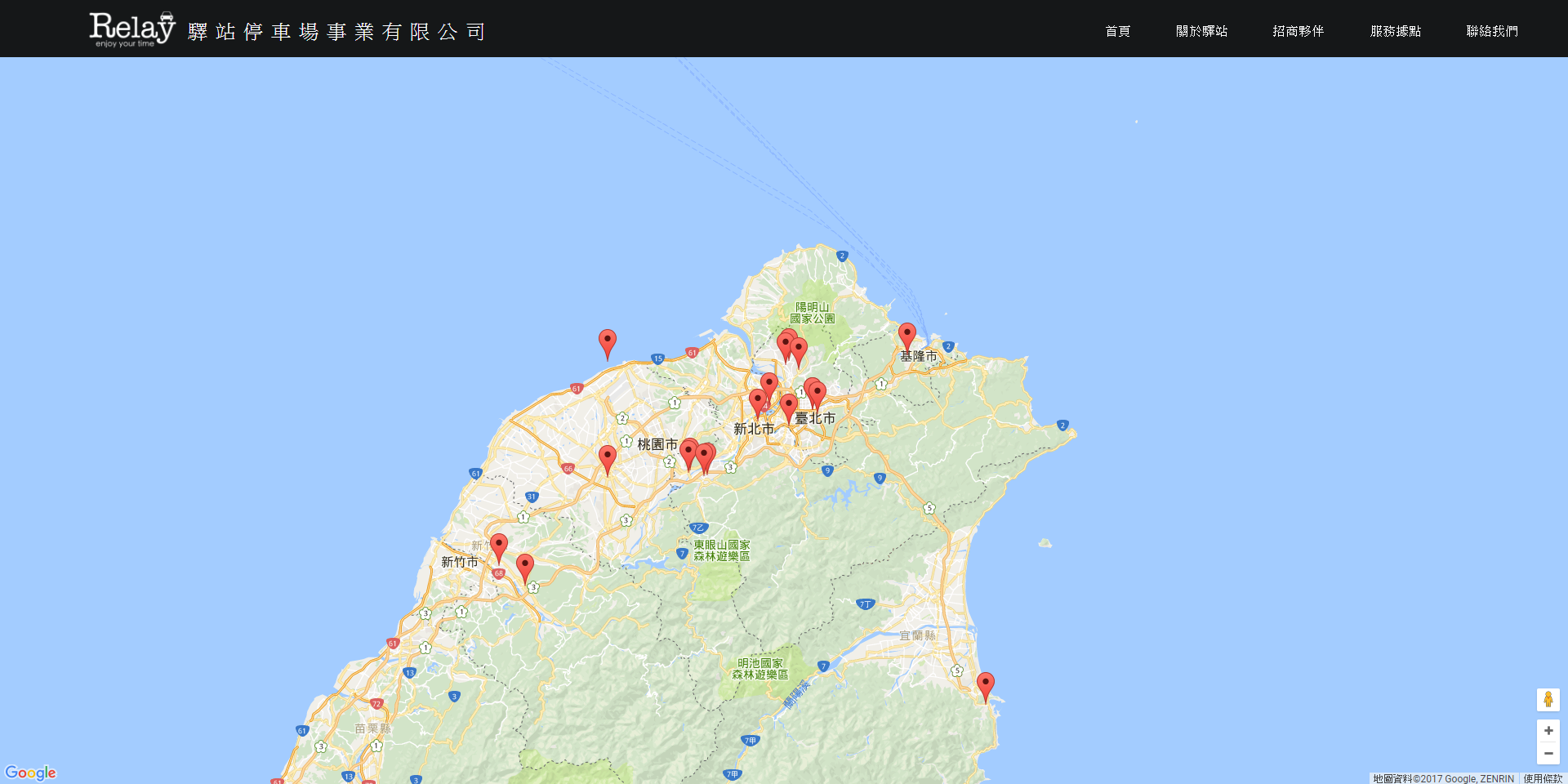Open the 首頁 menu item
This screenshot has width=1568, height=784.
[1117, 31]
